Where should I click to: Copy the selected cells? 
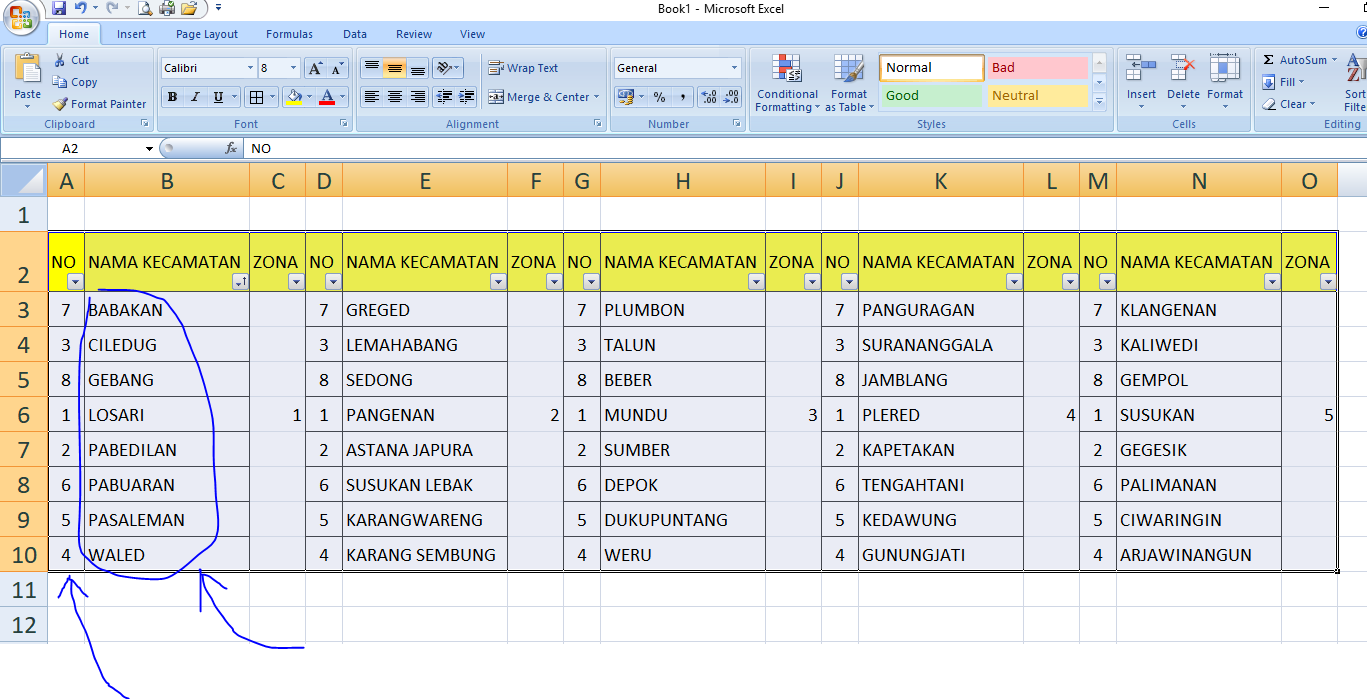tap(75, 82)
